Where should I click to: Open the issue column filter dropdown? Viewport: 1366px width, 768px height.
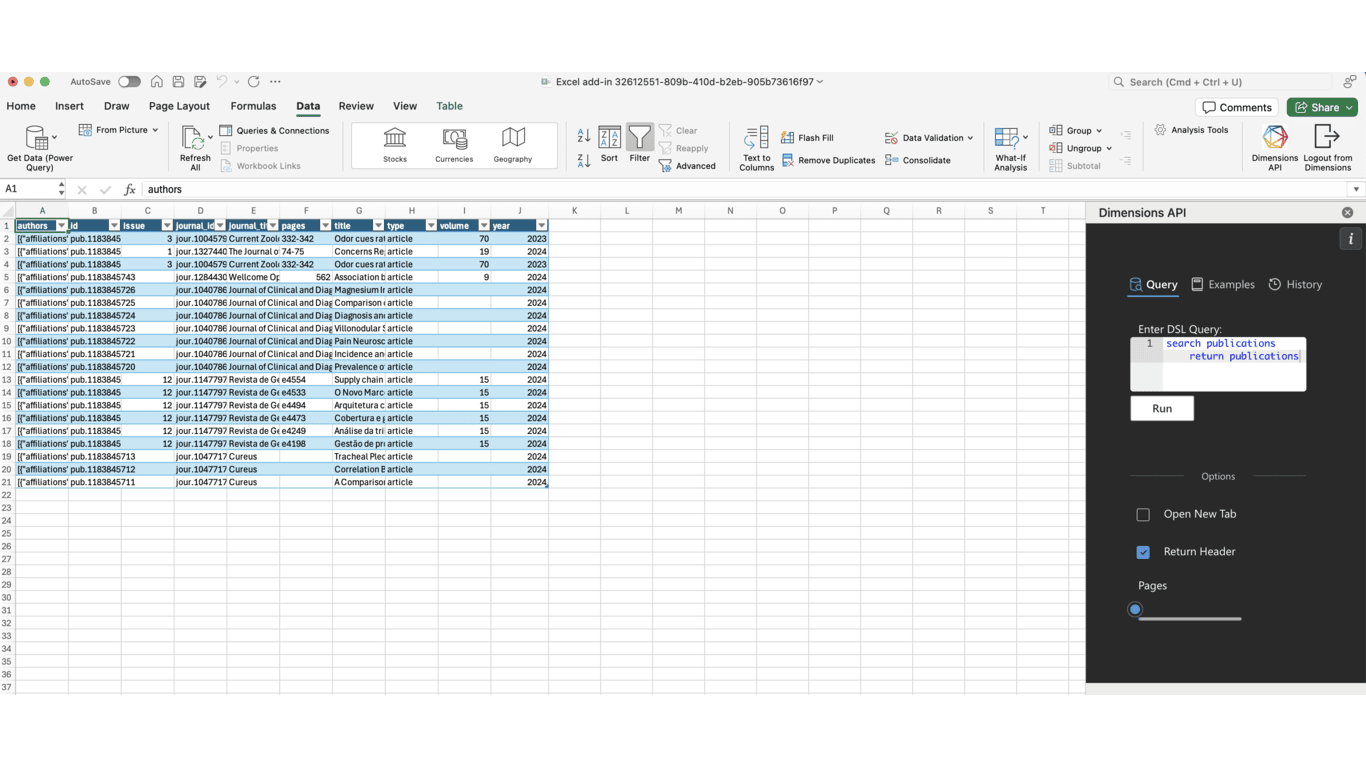167,226
